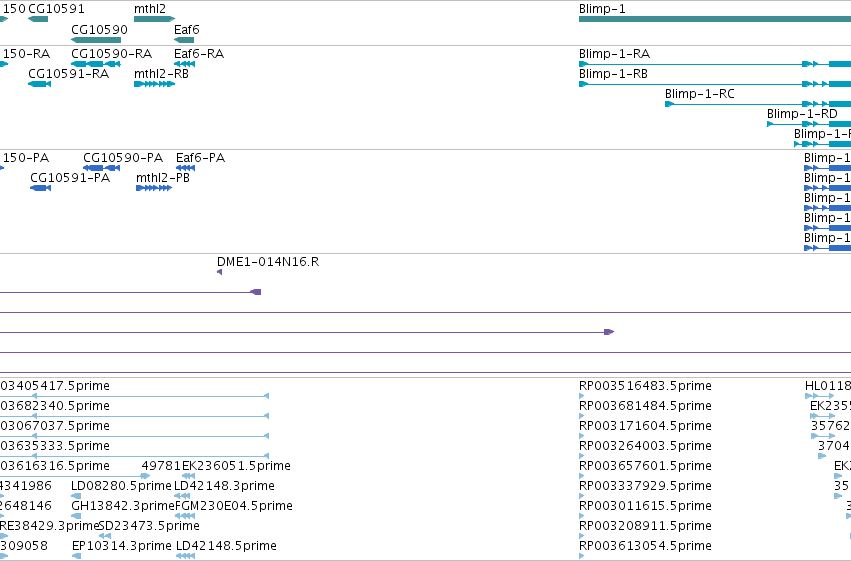Click the DME1-014N16.R label

point(268,262)
